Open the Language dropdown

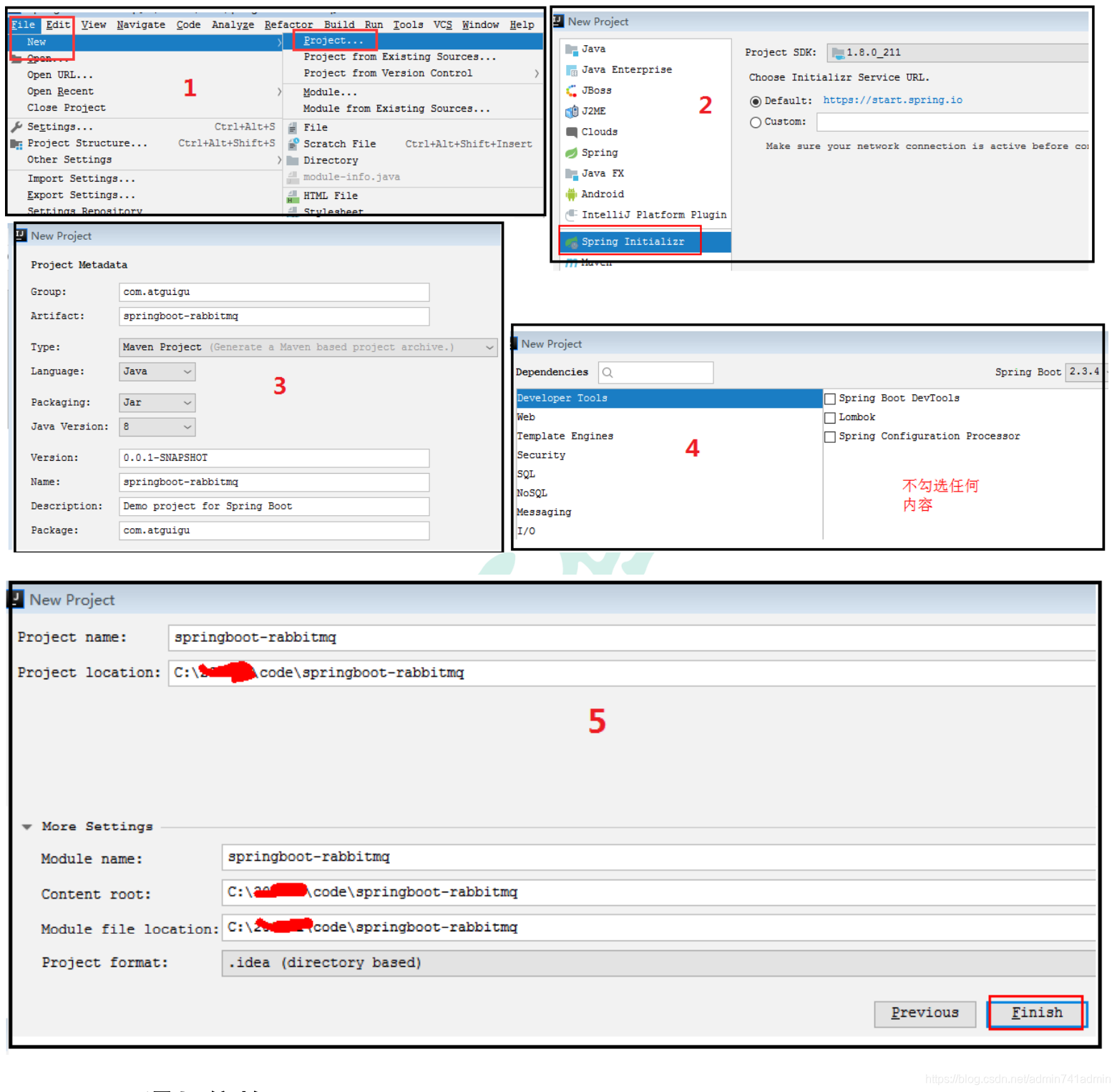(x=157, y=371)
